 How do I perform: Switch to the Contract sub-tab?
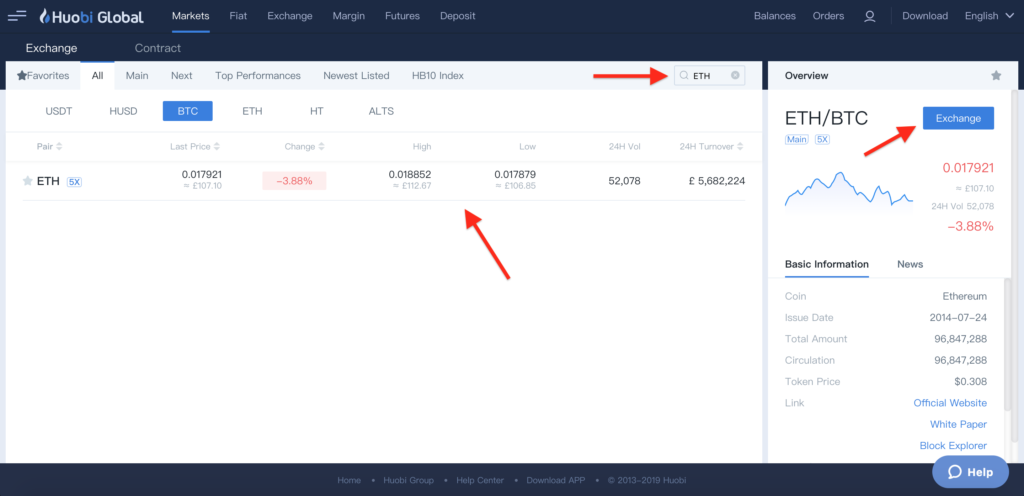[157, 48]
